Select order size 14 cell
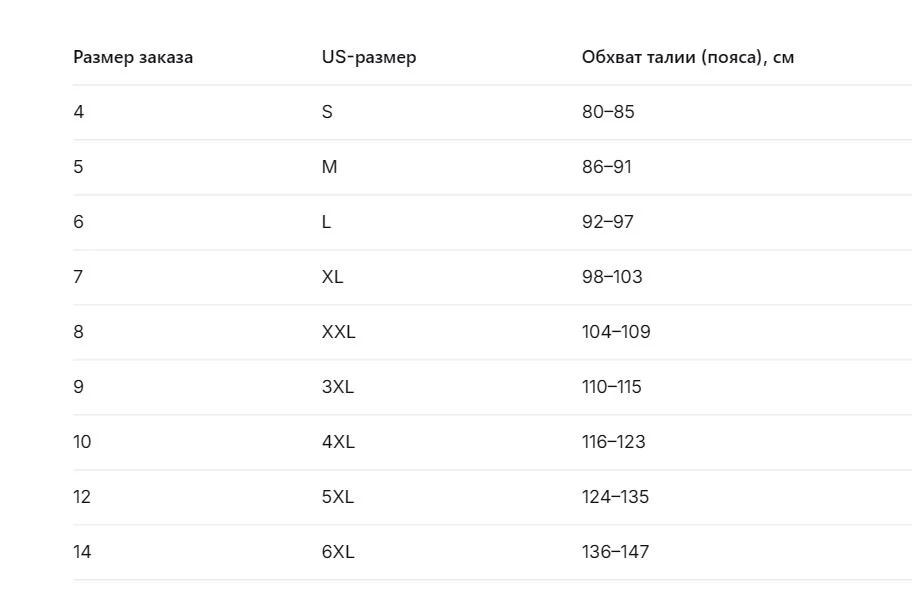The height and width of the screenshot is (606, 912). click(82, 552)
